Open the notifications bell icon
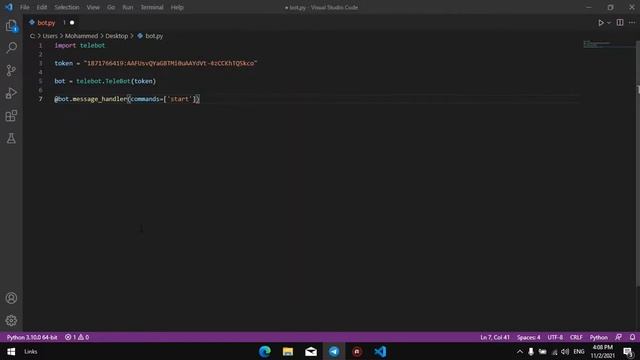This screenshot has width=640, height=360. (x=632, y=337)
